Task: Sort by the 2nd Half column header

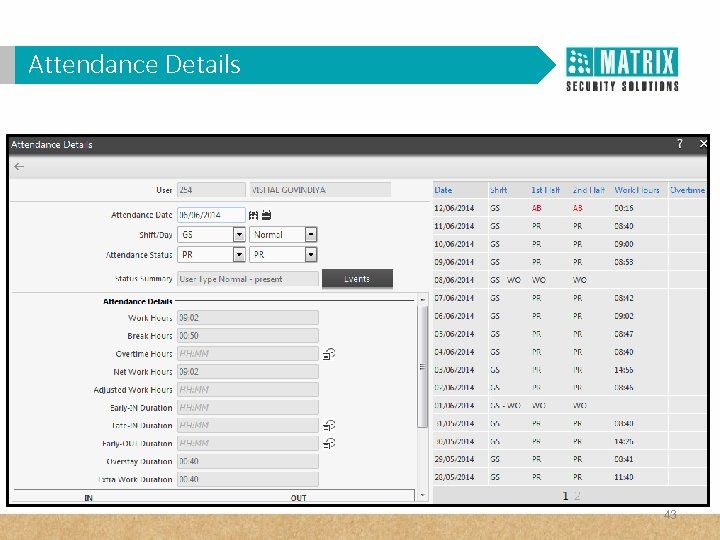Action: coord(588,190)
